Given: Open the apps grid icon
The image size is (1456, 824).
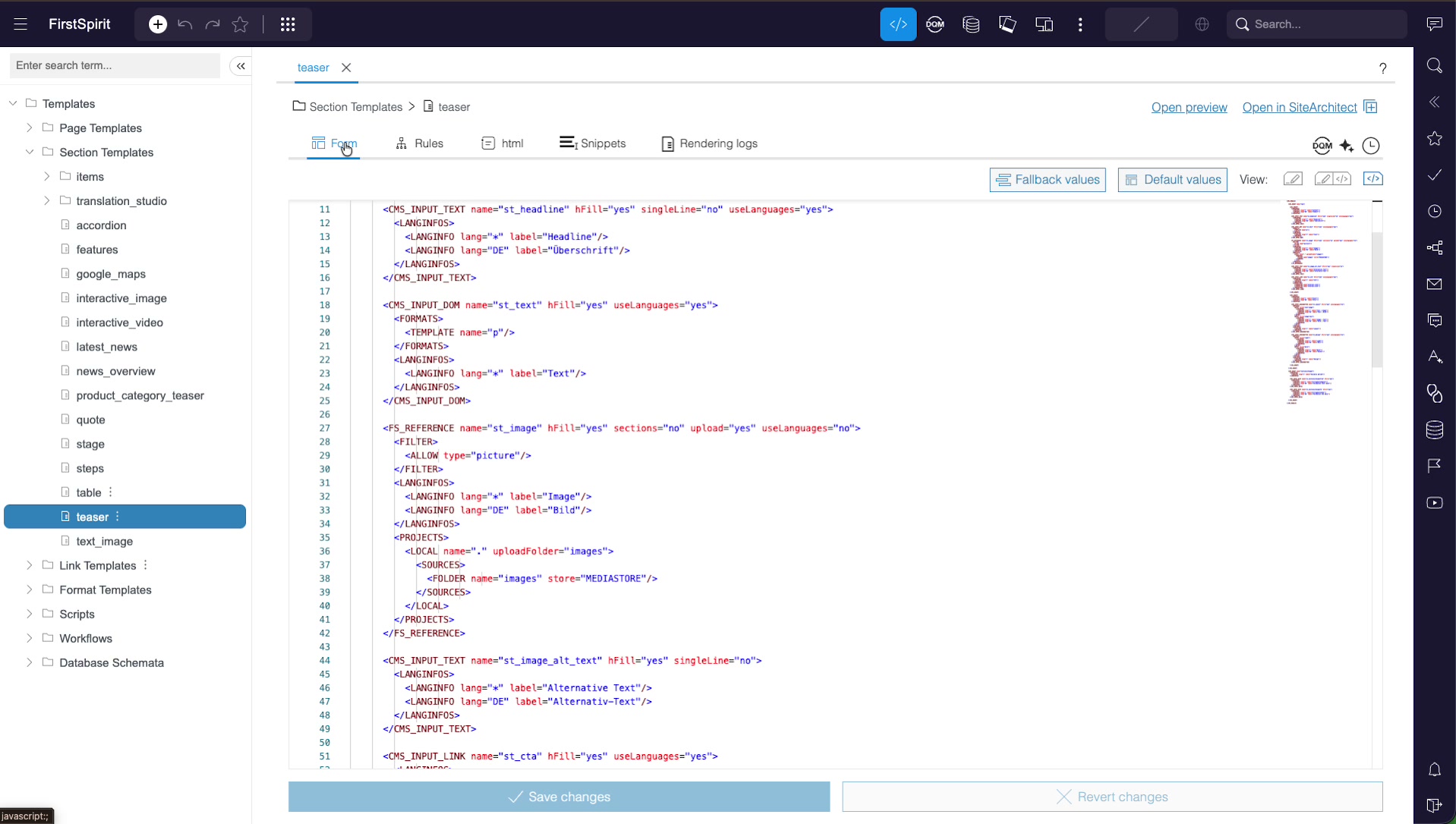Looking at the screenshot, I should tap(288, 24).
